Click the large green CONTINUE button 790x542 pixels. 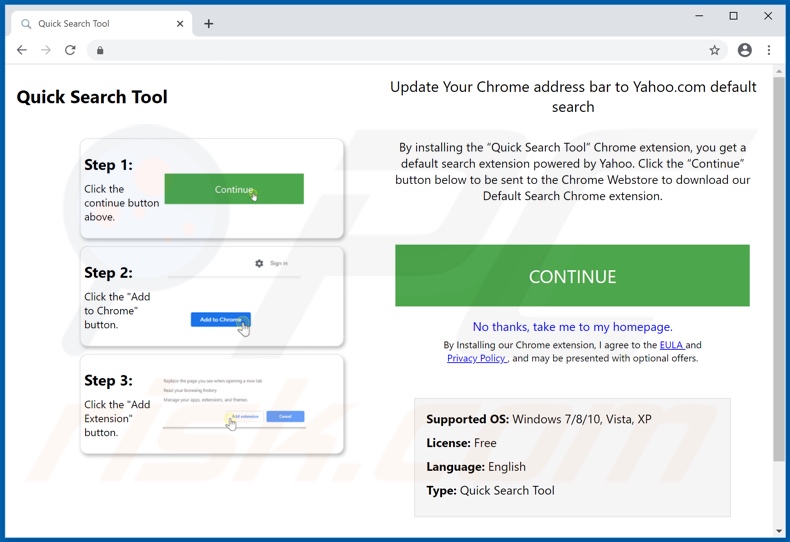pos(572,276)
